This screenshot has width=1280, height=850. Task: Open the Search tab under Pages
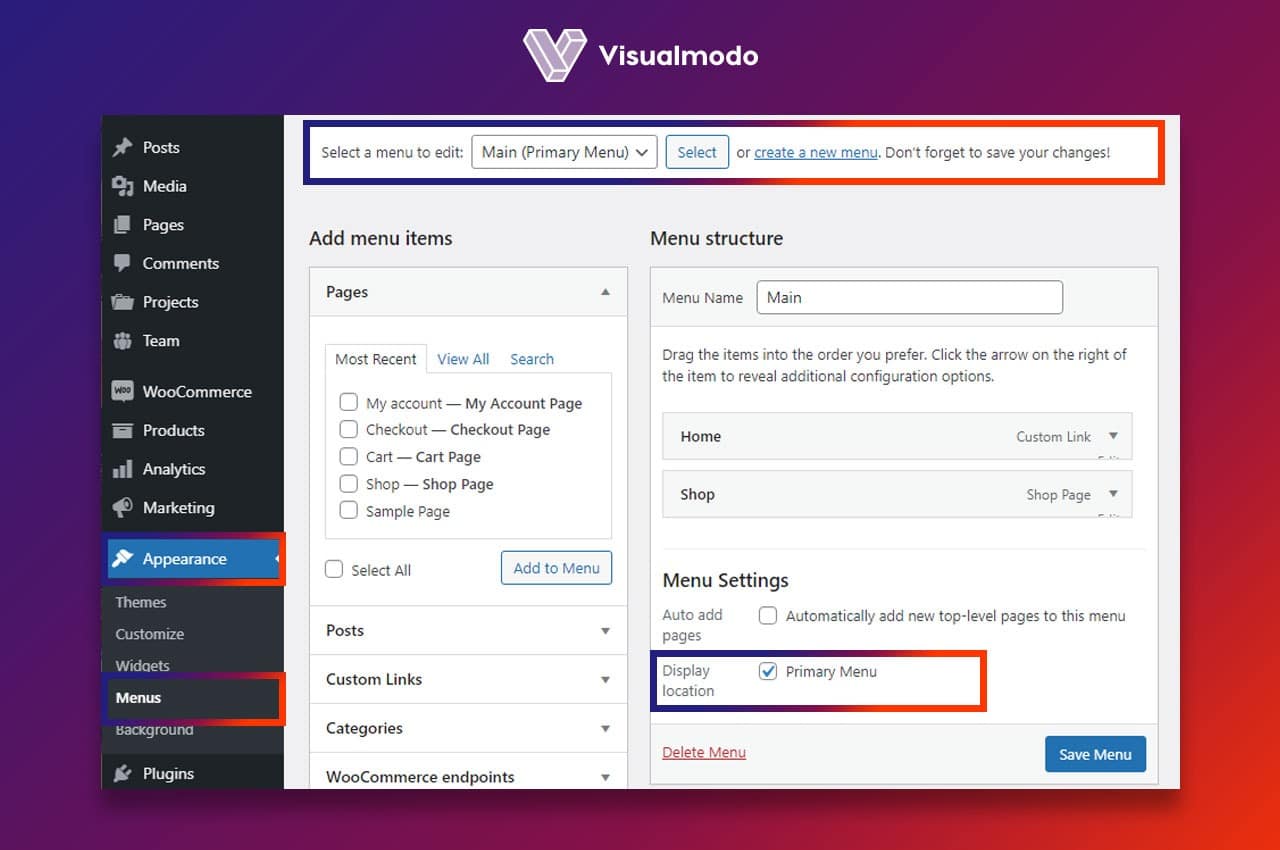[x=531, y=358]
